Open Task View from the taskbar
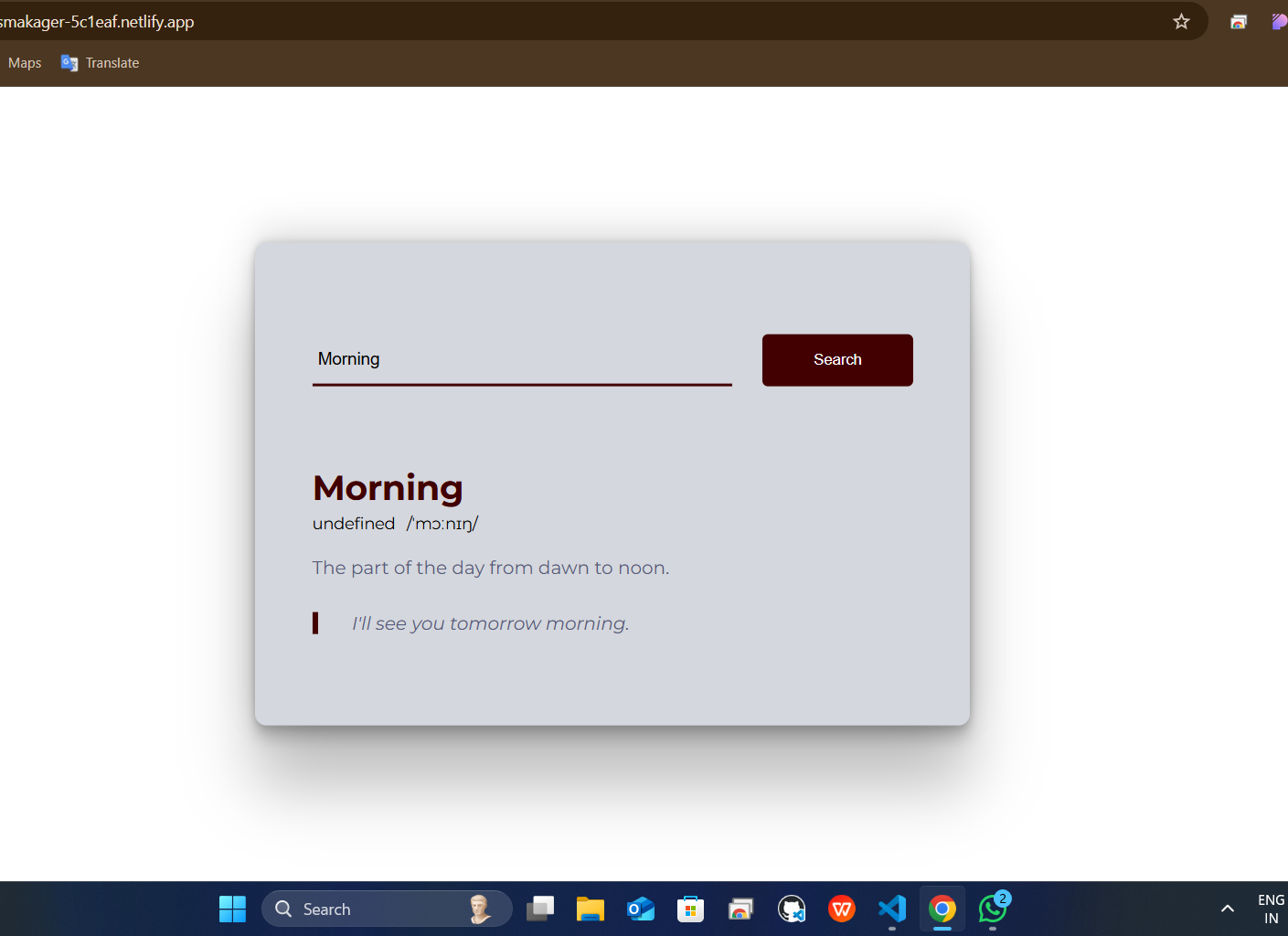 point(540,909)
